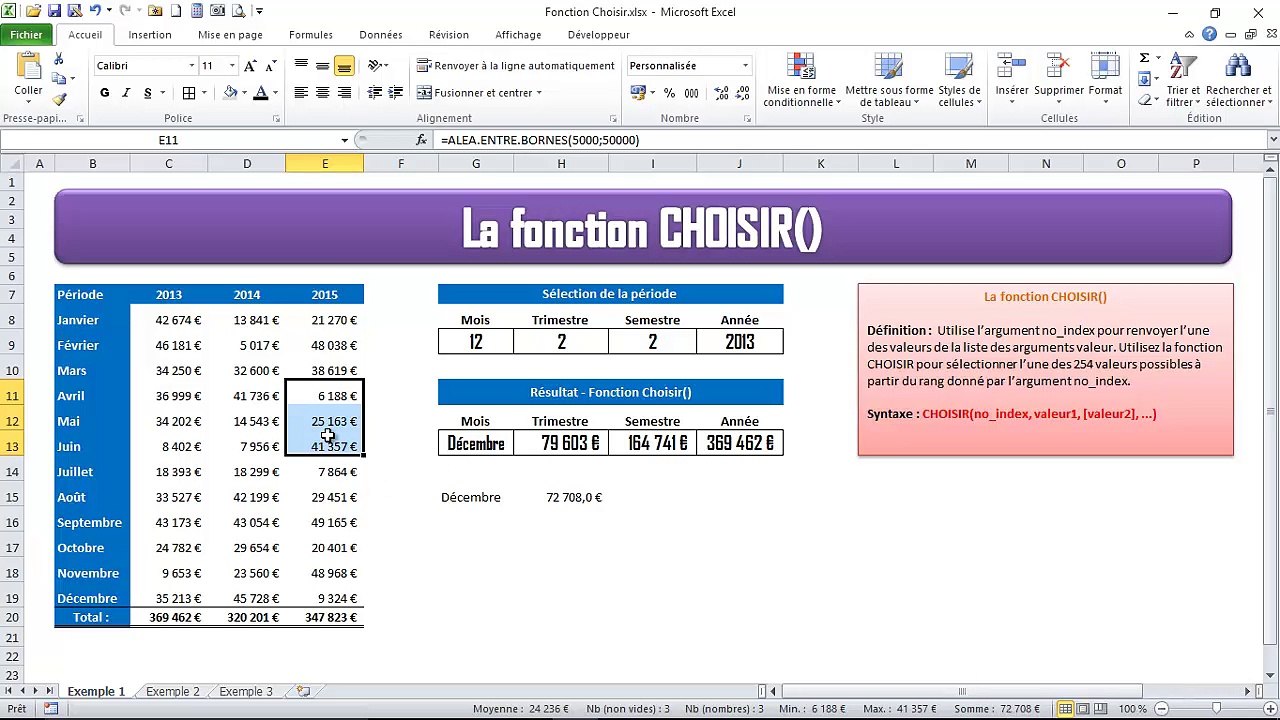Click the zoom out minus button
The width and height of the screenshot is (1280, 720).
(x=1162, y=709)
